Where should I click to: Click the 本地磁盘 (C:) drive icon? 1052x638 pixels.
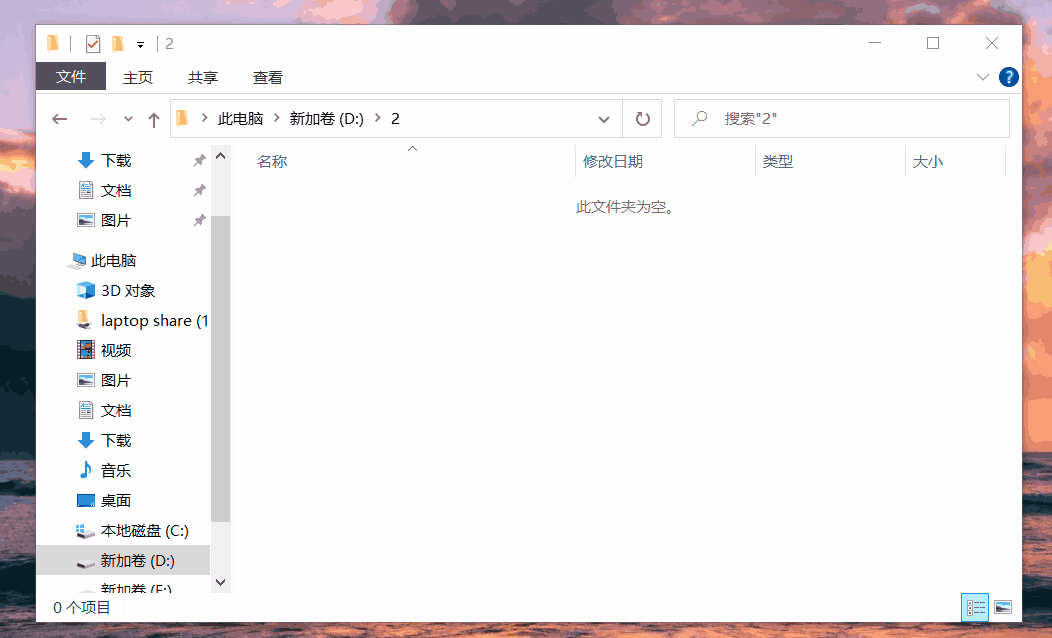[x=85, y=531]
